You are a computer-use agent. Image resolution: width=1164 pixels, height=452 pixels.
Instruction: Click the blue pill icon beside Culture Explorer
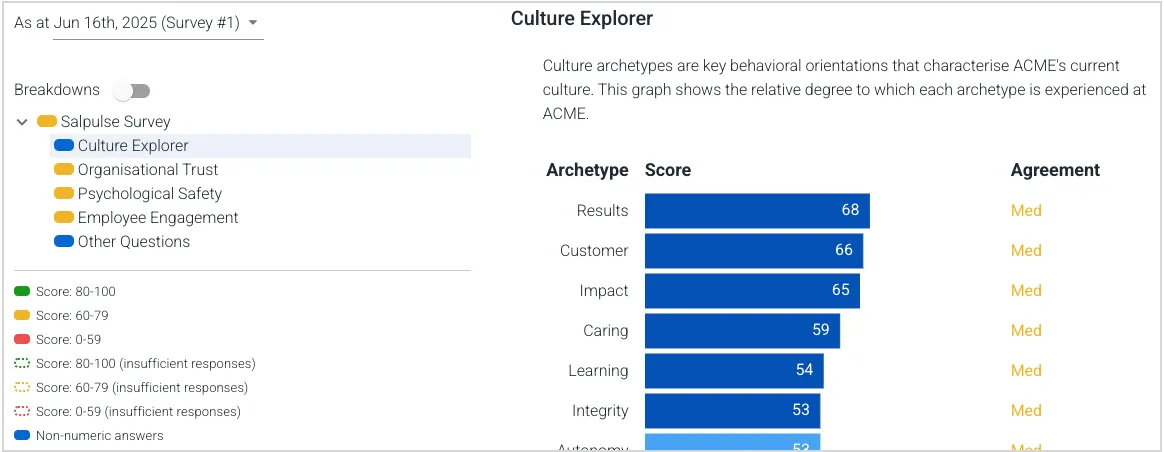tap(64, 145)
